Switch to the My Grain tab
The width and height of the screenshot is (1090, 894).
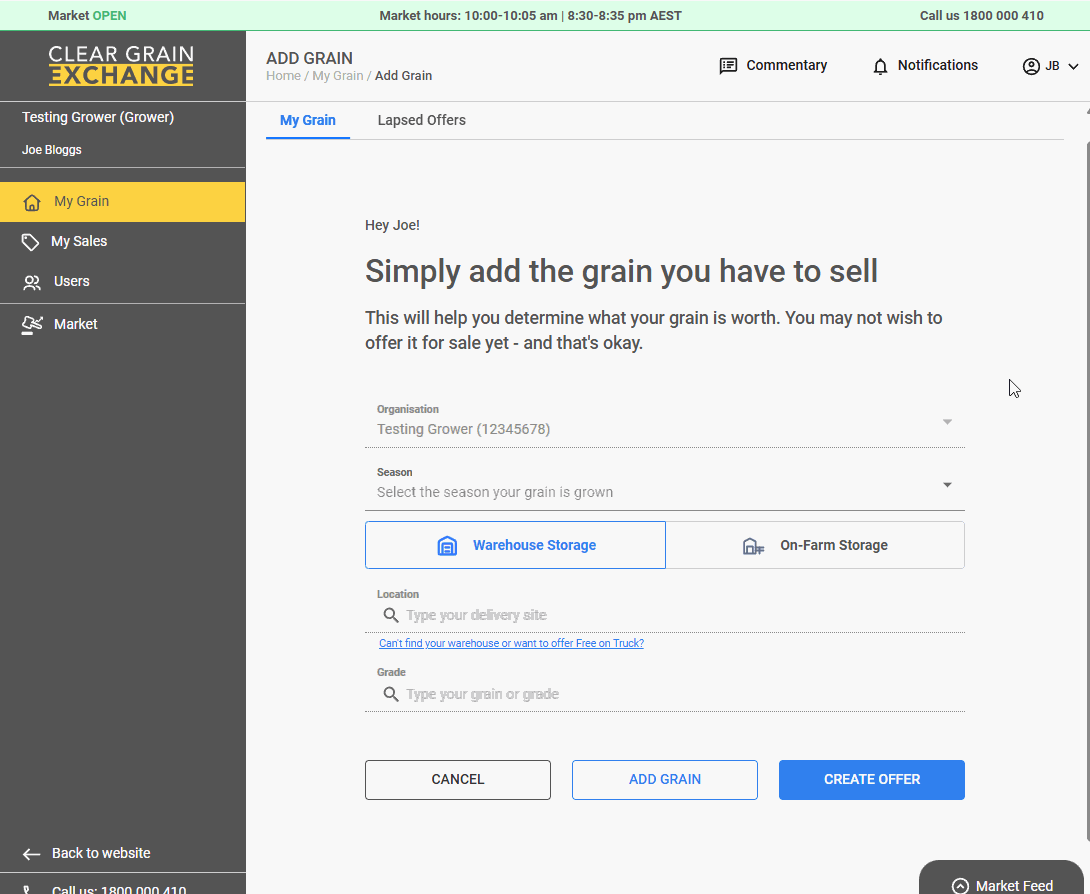[x=308, y=120]
